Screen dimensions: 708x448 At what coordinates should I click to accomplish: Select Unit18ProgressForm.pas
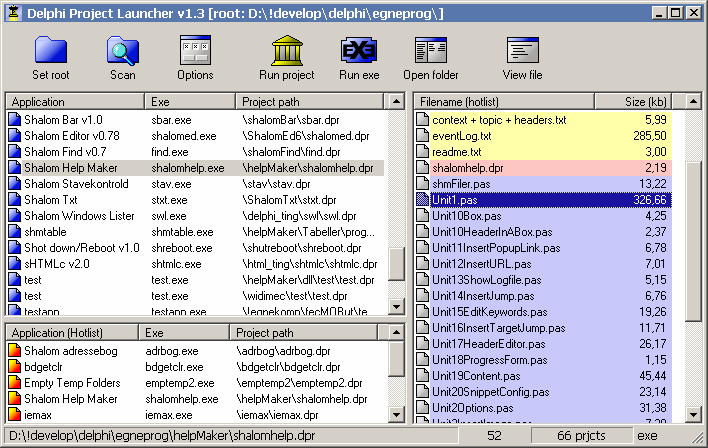click(x=544, y=360)
